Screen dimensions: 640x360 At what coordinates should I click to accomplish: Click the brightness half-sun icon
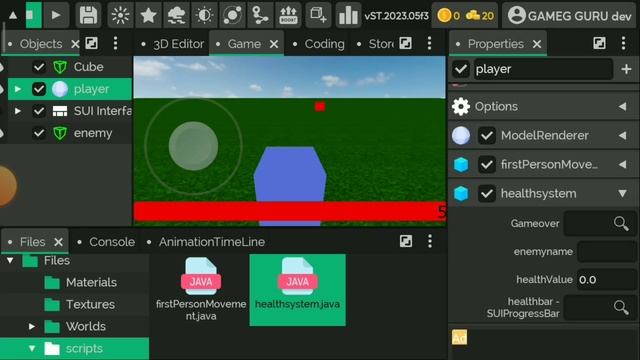point(204,15)
